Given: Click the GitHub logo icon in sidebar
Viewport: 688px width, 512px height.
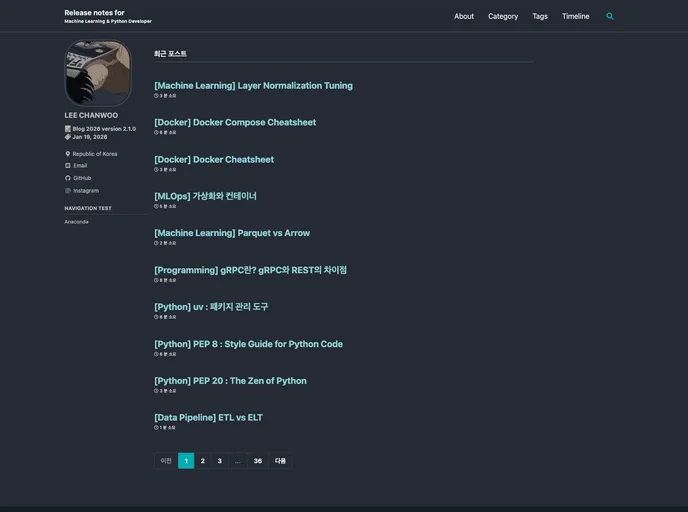Looking at the screenshot, I should pyautogui.click(x=68, y=178).
